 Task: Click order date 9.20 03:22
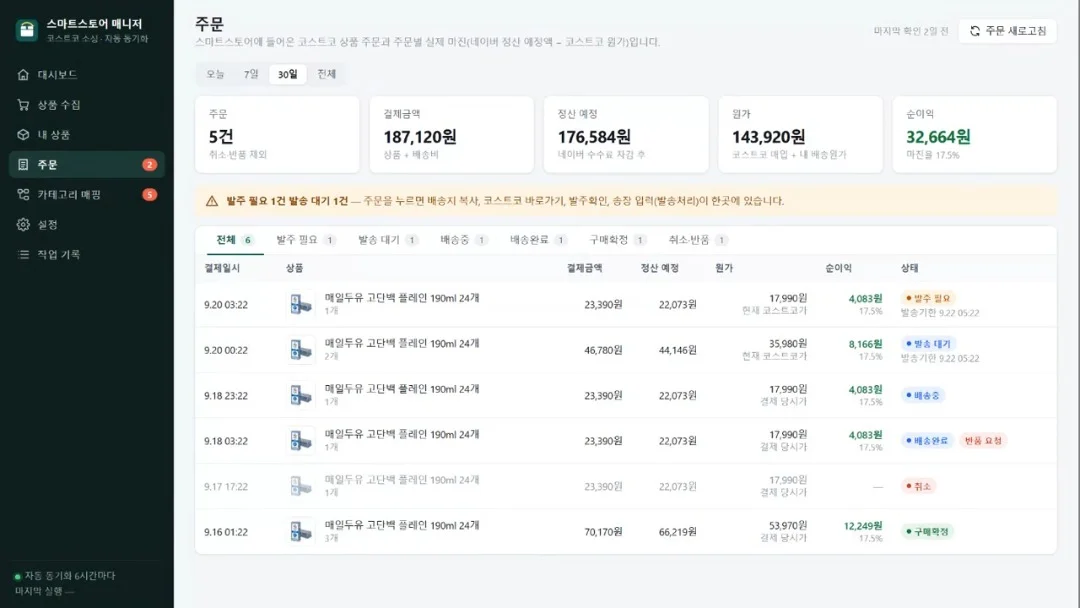226,304
